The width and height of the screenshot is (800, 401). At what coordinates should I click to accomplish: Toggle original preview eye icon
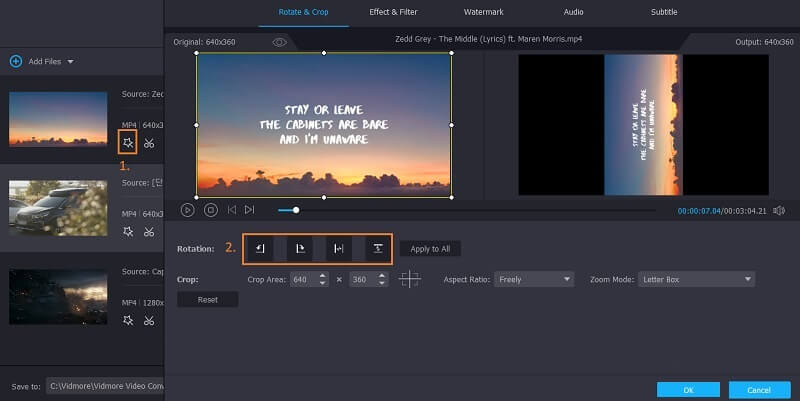[279, 42]
